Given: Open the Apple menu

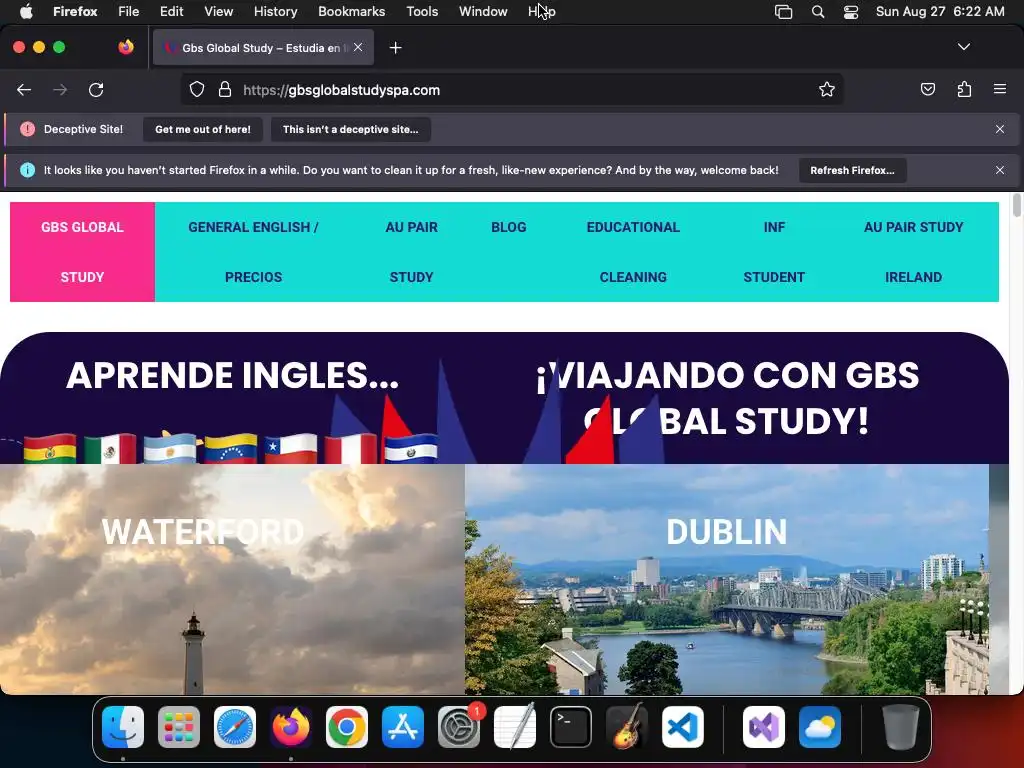Looking at the screenshot, I should [26, 12].
